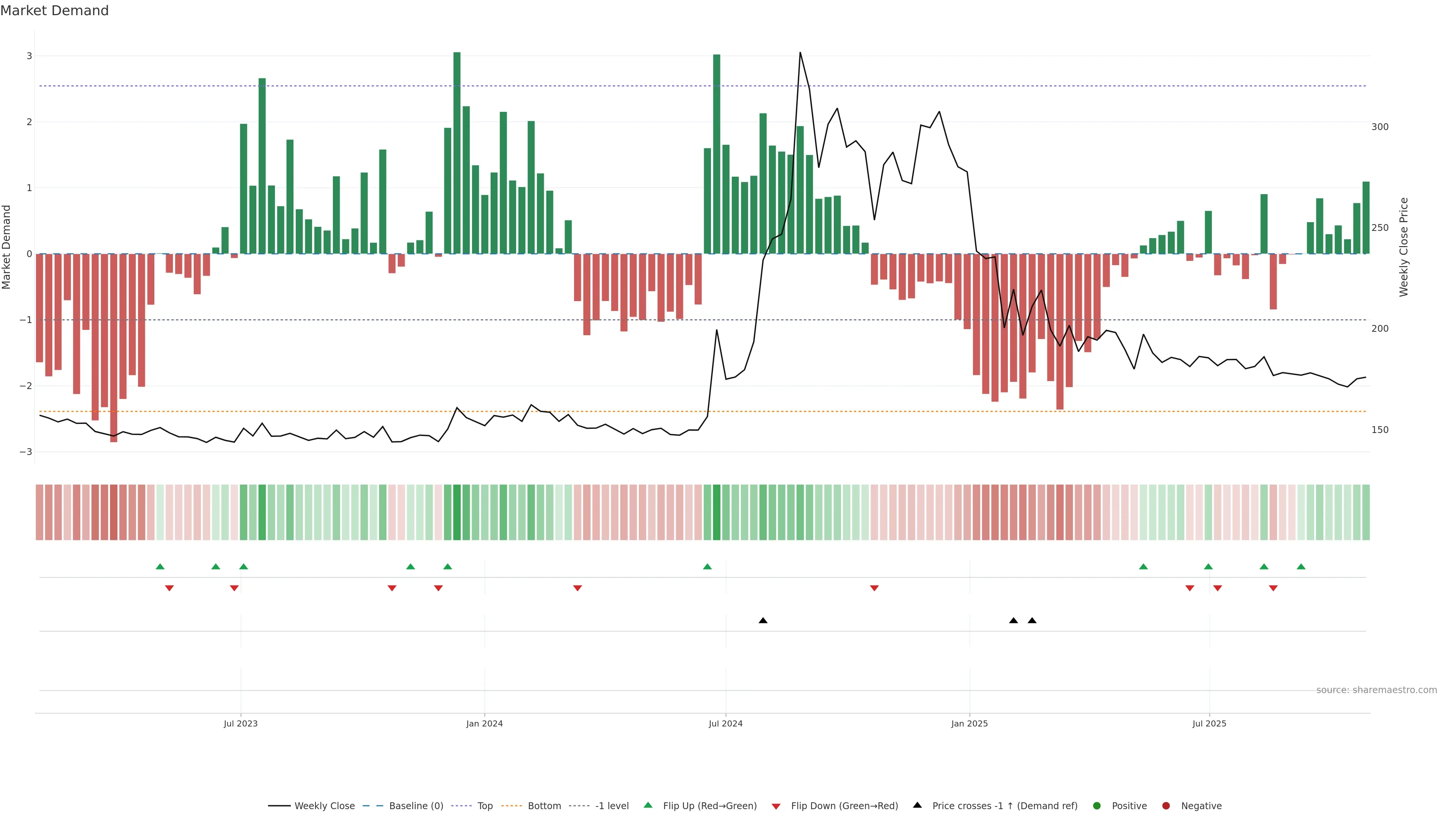Click the Jul 2025 x-axis label
Image resolution: width=1456 pixels, height=819 pixels.
point(1209,723)
